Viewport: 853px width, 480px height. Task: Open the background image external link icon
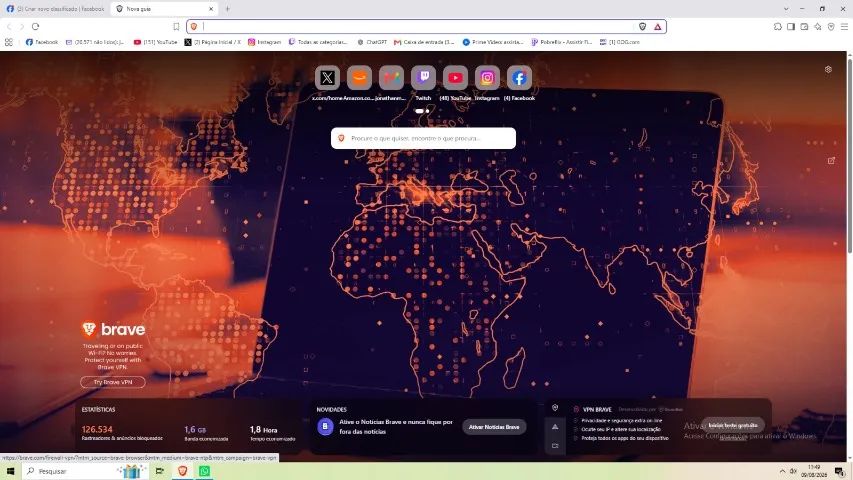tap(831, 161)
